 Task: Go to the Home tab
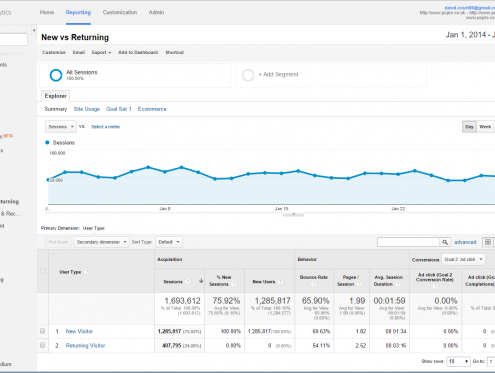(x=47, y=12)
